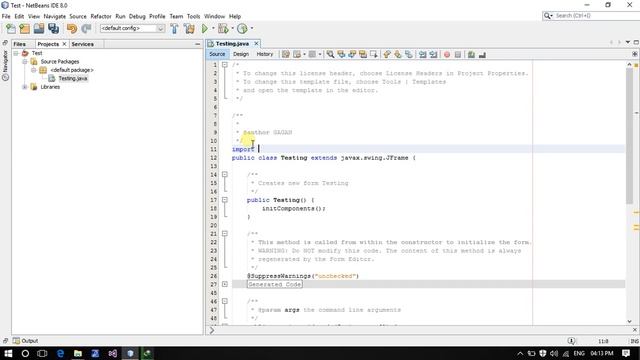
Task: Open Debug Project dropdown arrow
Action: pos(232,28)
